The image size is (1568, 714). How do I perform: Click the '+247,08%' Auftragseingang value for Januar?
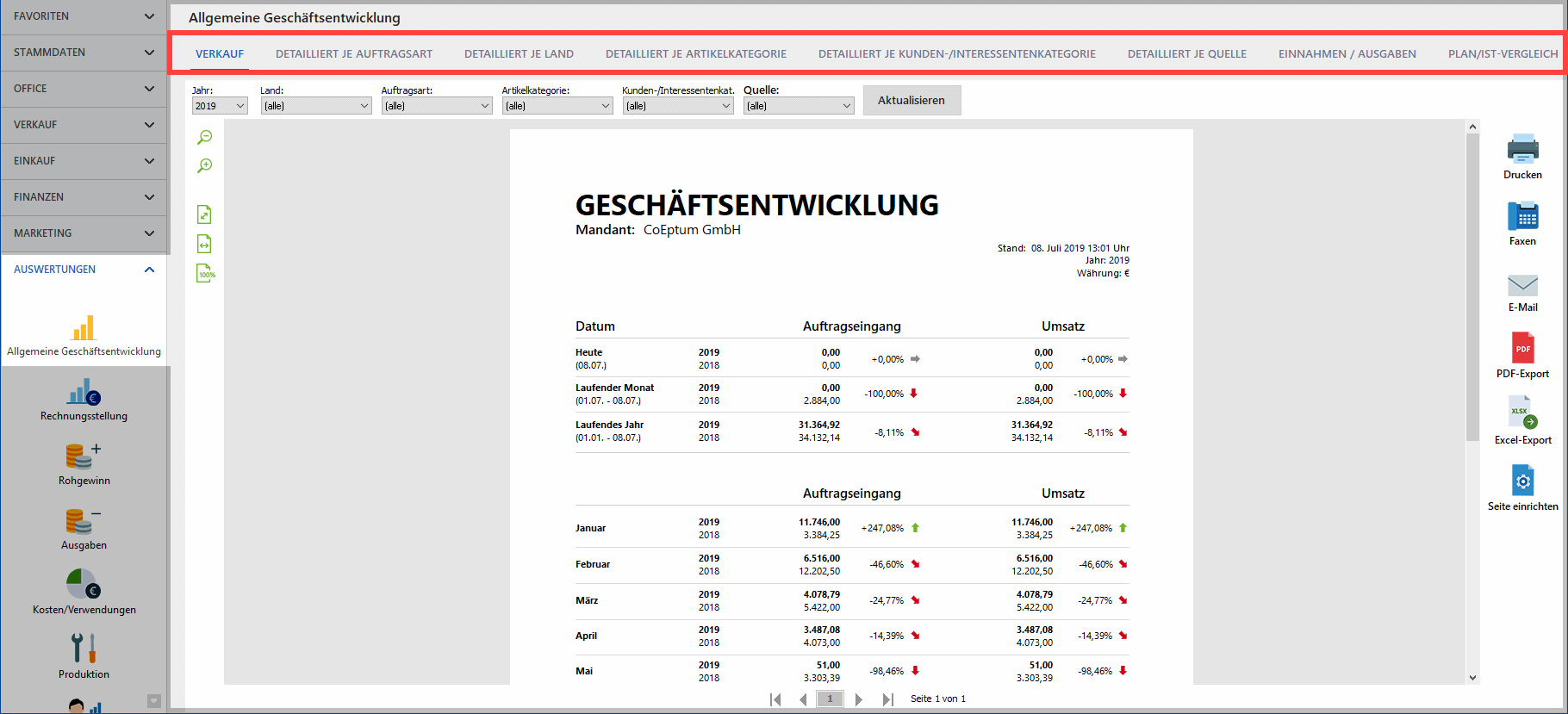(882, 528)
